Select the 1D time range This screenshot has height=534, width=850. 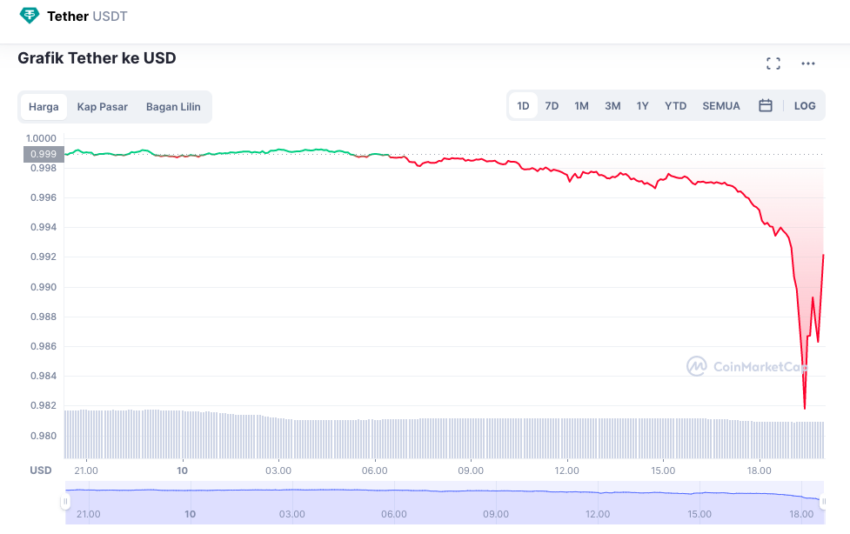523,106
